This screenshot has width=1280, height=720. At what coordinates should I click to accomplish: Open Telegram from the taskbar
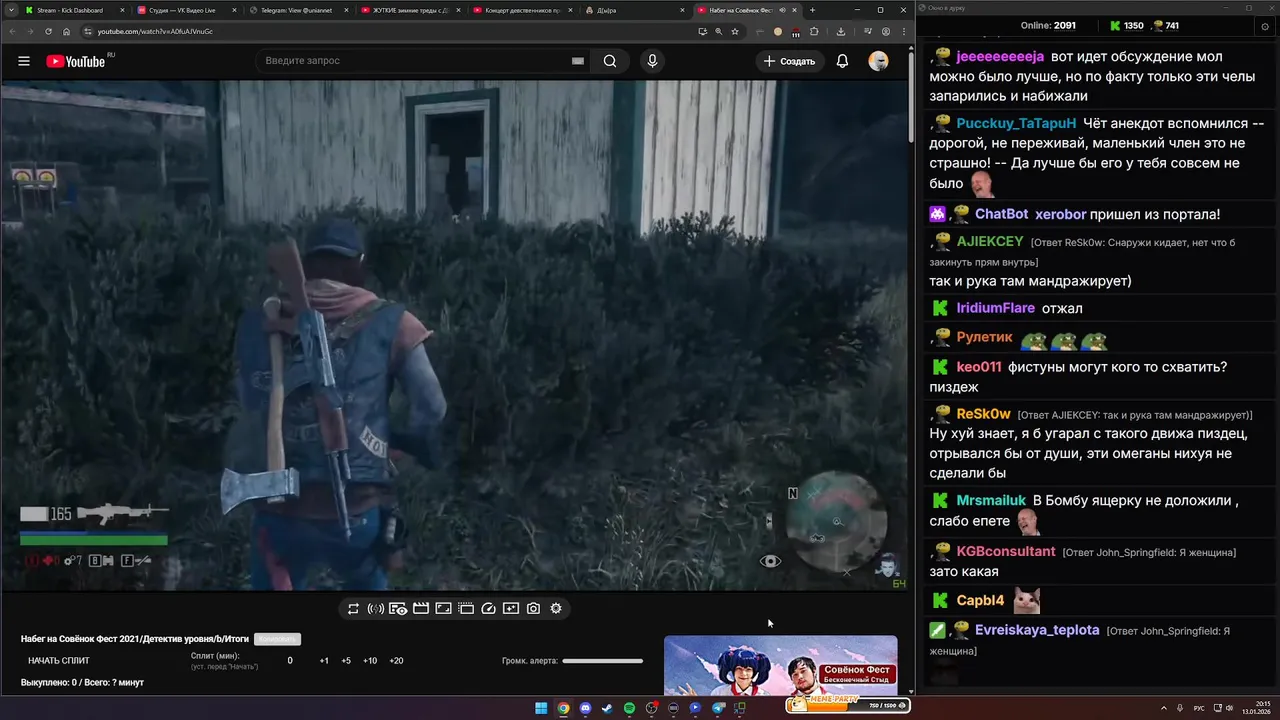pyautogui.click(x=717, y=708)
